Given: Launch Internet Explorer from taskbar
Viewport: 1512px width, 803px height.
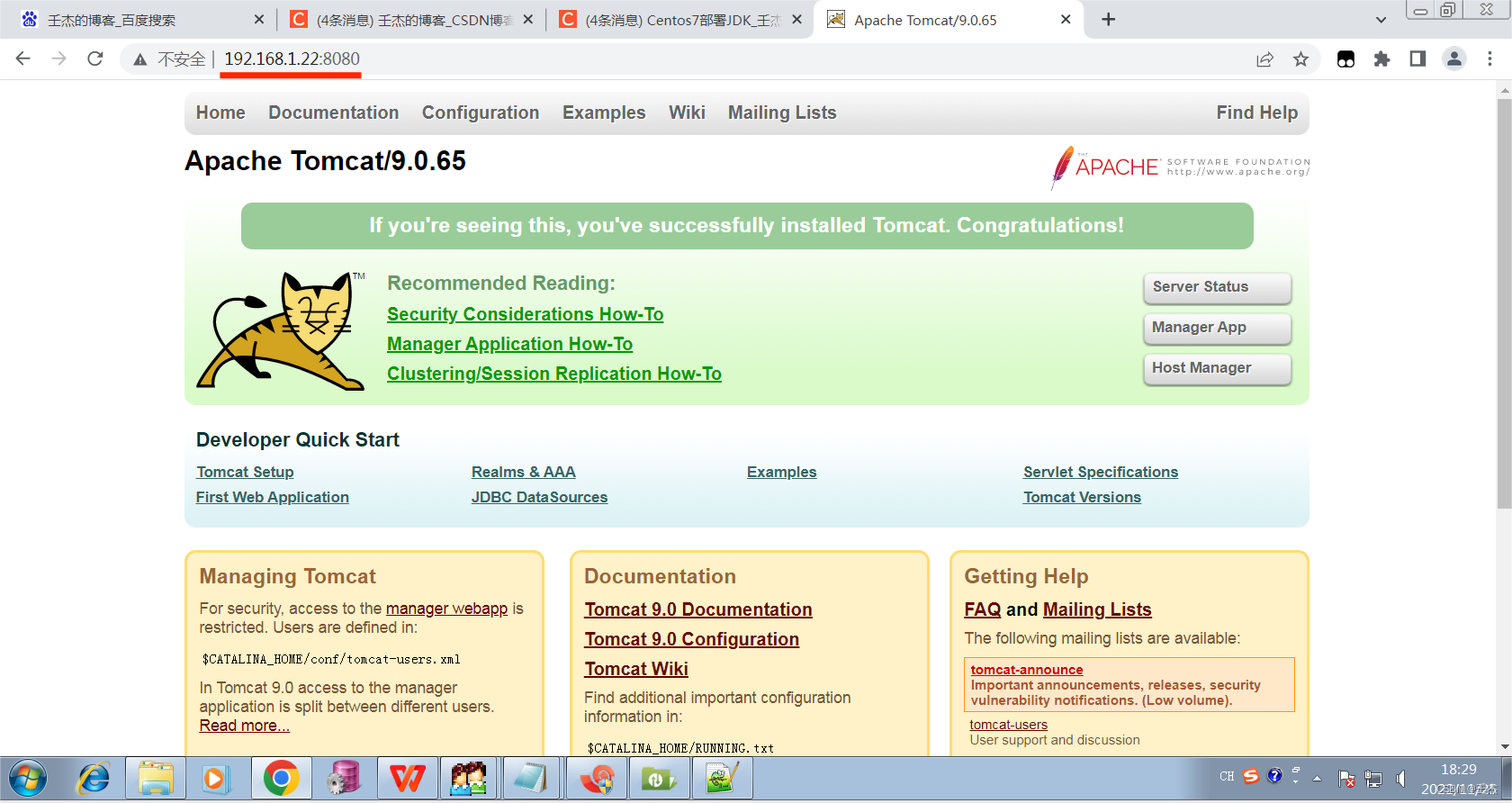Looking at the screenshot, I should coord(94,779).
